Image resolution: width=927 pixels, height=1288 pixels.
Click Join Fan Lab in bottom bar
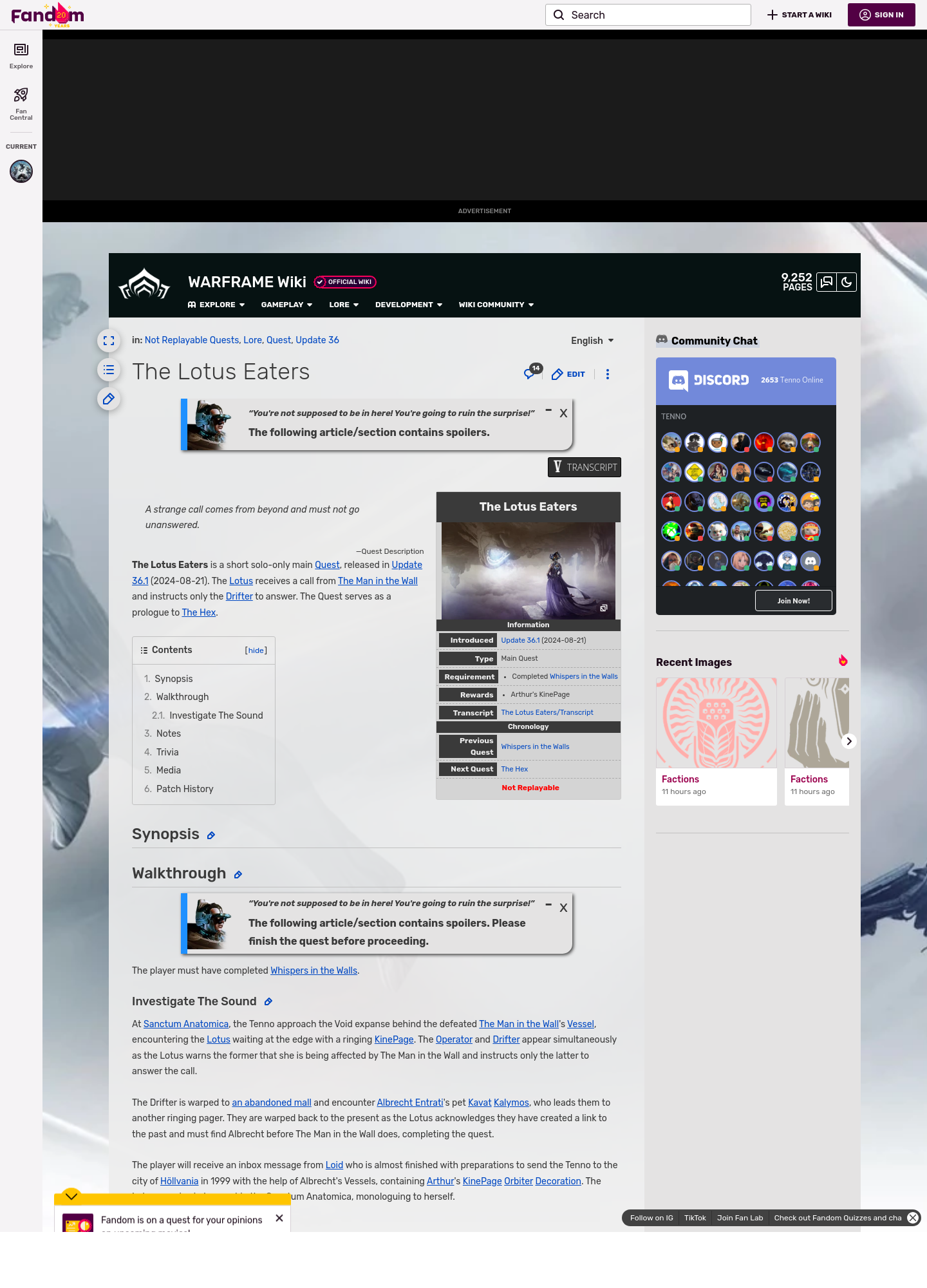coord(740,1218)
